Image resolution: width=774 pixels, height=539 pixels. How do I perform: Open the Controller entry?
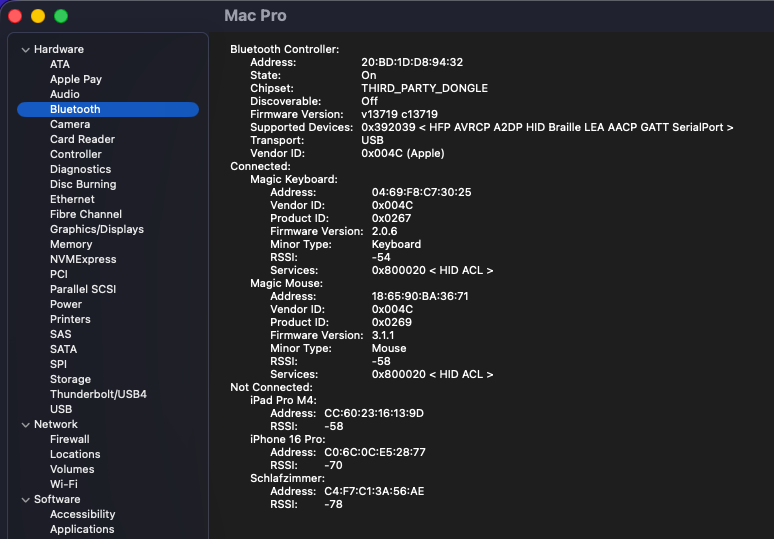tap(76, 154)
